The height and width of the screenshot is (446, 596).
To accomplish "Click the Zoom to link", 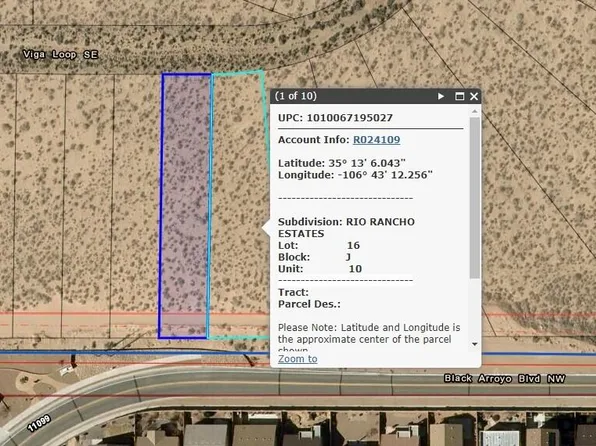I will [298, 359].
